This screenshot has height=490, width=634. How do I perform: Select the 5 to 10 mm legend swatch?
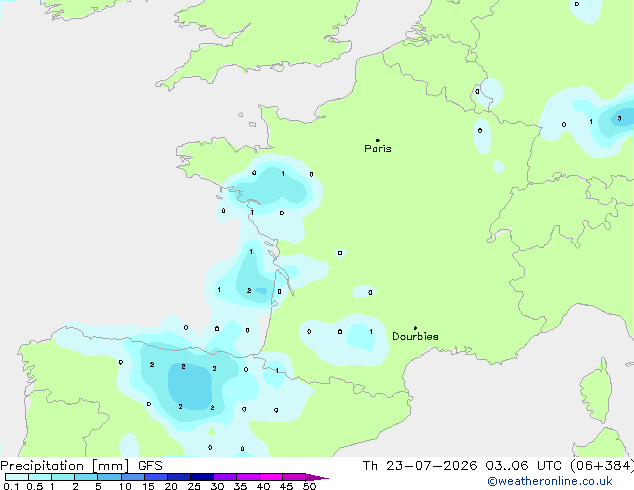pyautogui.click(x=109, y=477)
